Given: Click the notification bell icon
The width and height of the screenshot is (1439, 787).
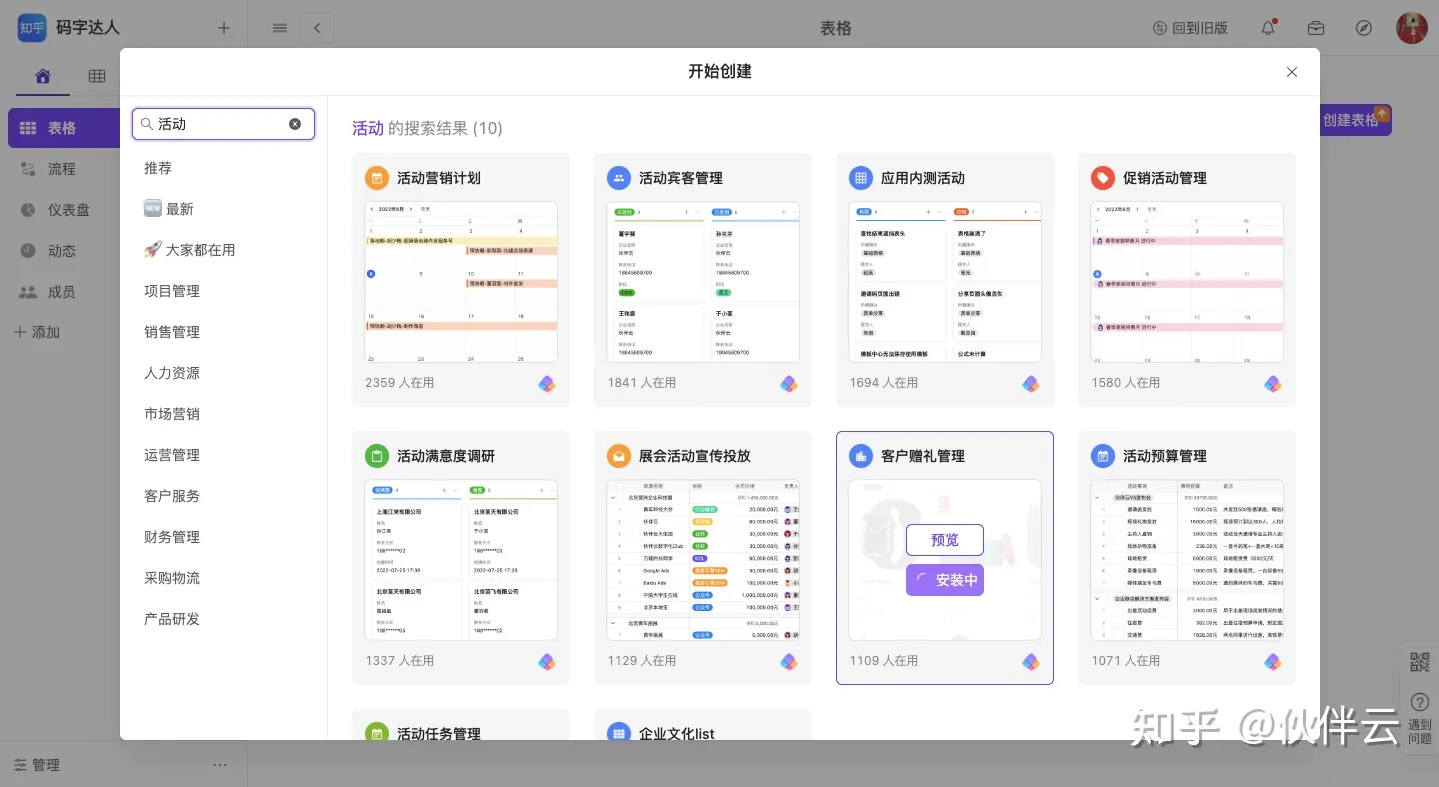Looking at the screenshot, I should coord(1268,28).
